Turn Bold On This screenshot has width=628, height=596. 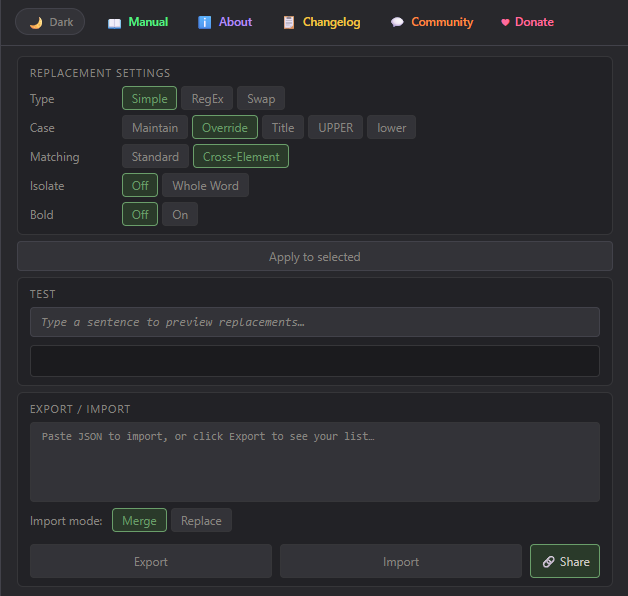point(180,214)
